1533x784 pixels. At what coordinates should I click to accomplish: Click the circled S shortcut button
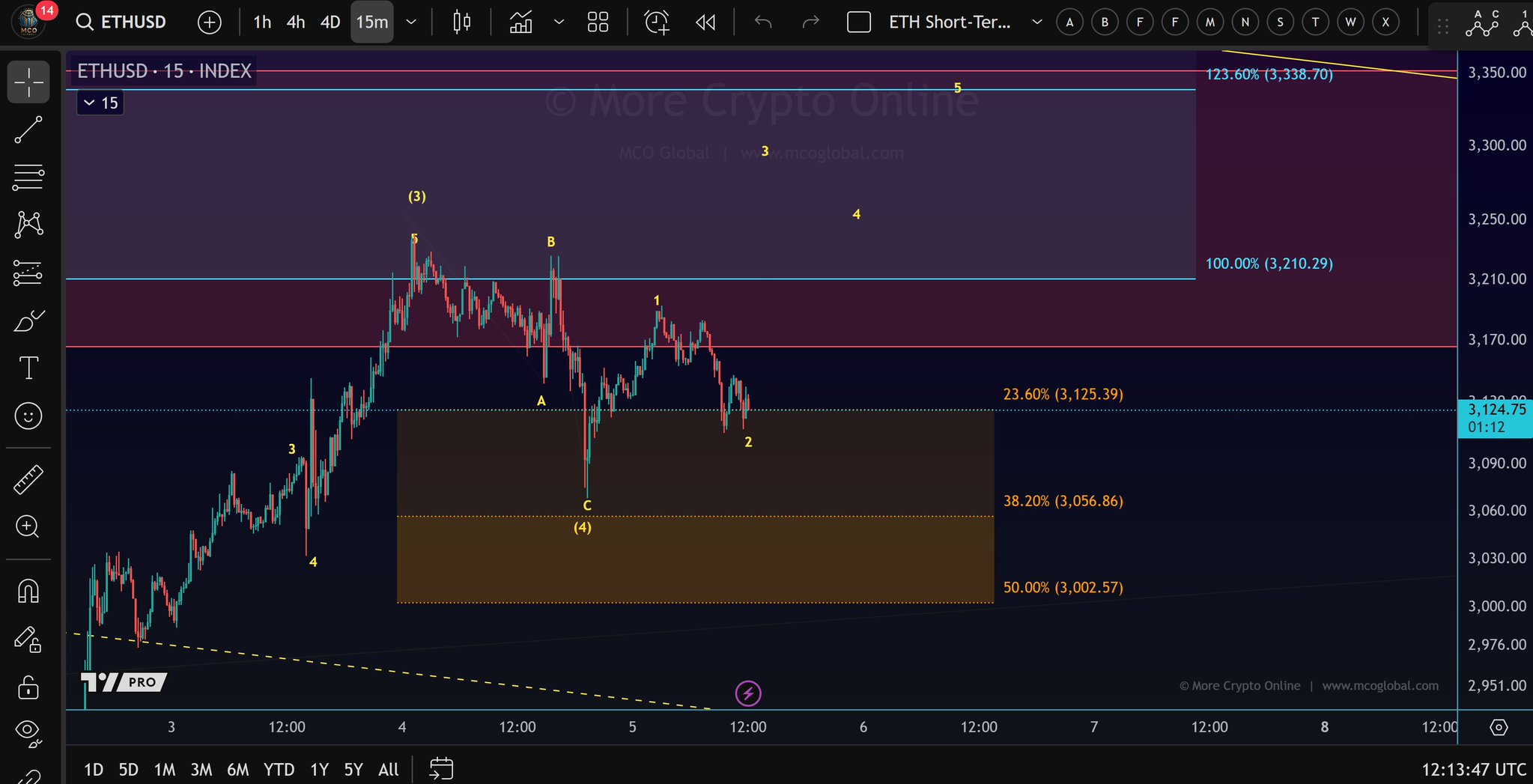click(1280, 22)
